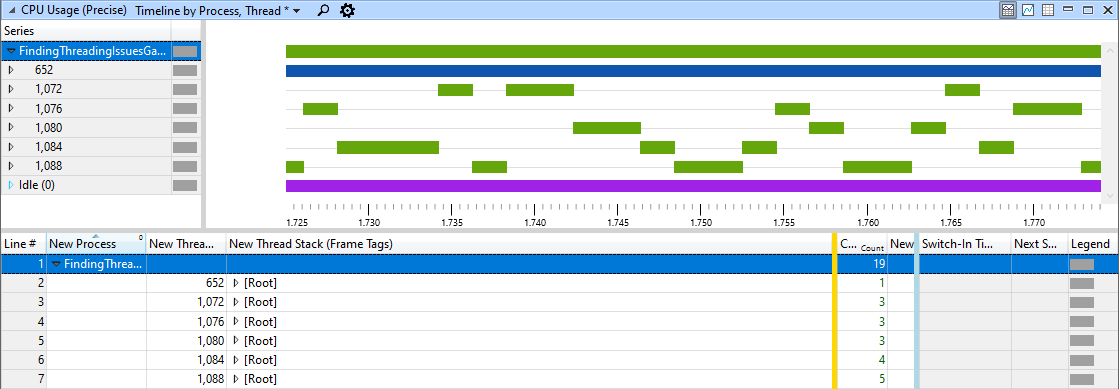
Task: Click color swatch for series 1,072
Action: (x=185, y=89)
